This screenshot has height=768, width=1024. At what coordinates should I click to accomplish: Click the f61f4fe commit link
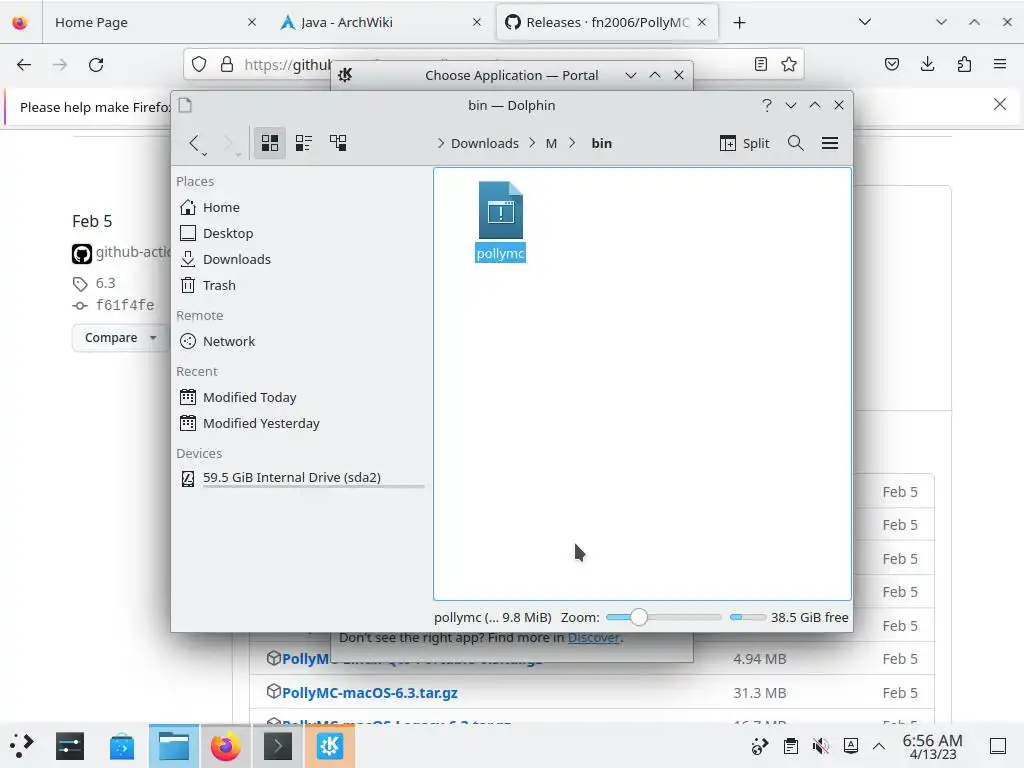pyautogui.click(x=125, y=305)
